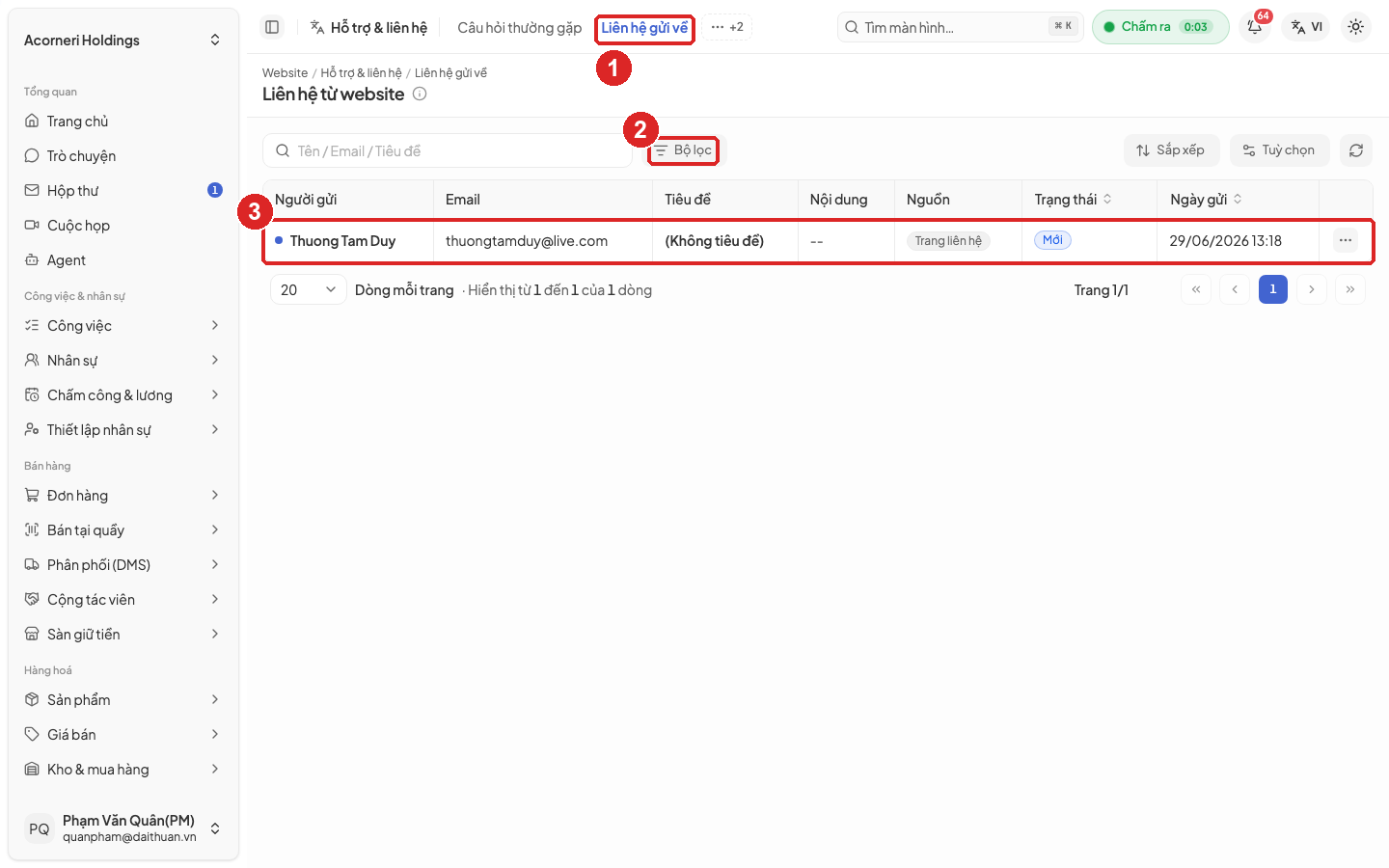
Task: Open the Phạm Văn Quân user menu
Action: [123, 828]
